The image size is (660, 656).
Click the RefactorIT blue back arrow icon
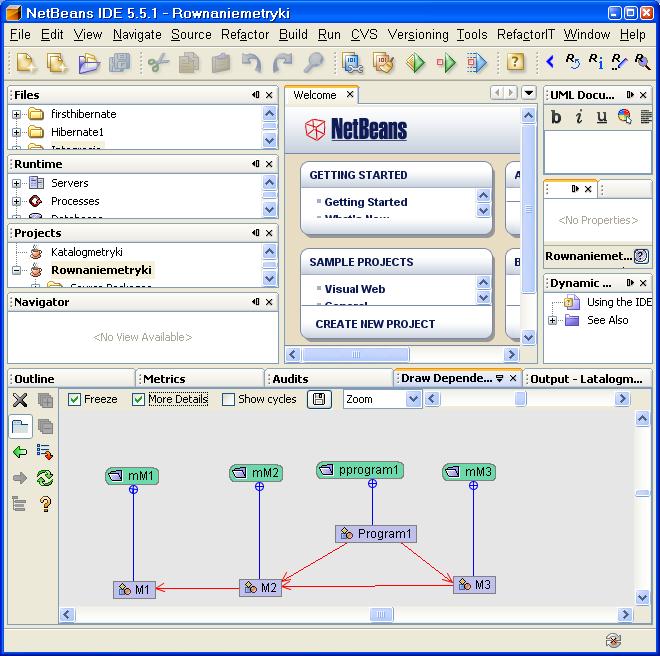point(550,61)
